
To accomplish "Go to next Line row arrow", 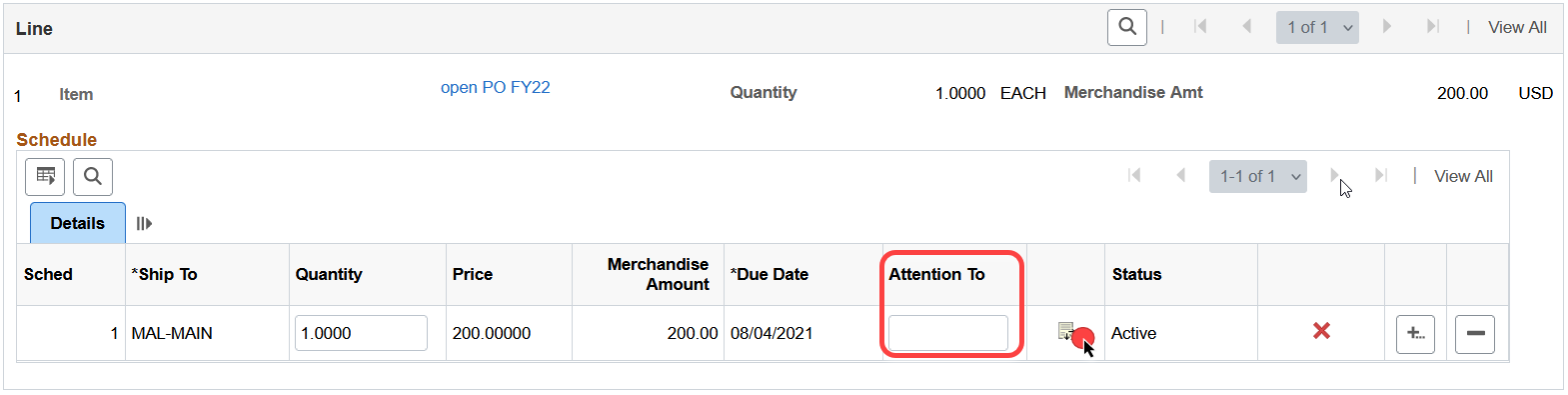I will click(1387, 27).
